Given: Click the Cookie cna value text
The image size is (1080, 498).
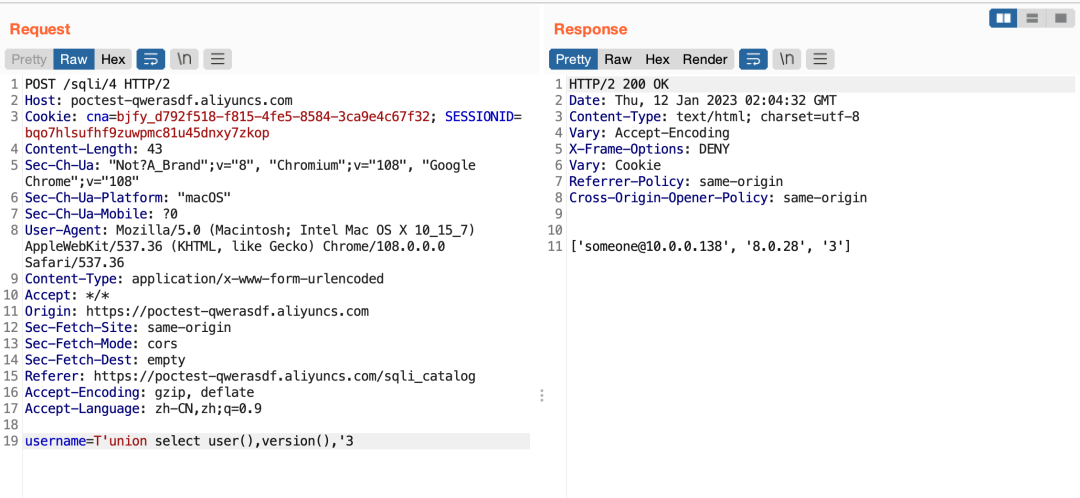Looking at the screenshot, I should 273,116.
